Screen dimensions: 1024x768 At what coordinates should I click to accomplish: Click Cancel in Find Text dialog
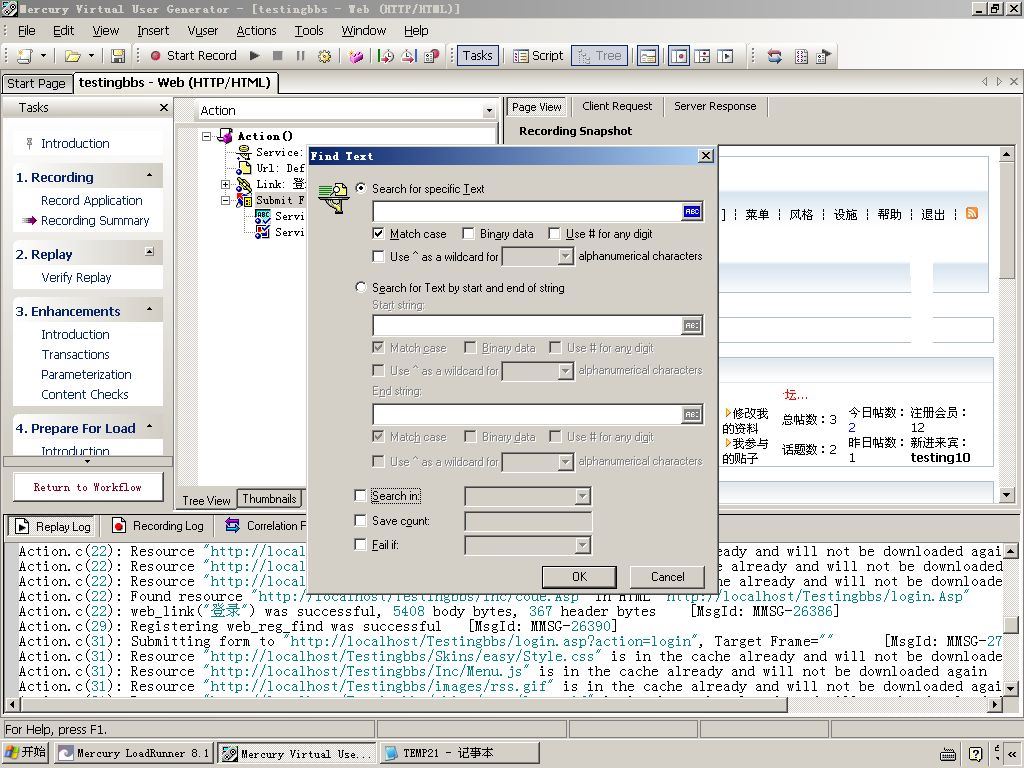(667, 577)
